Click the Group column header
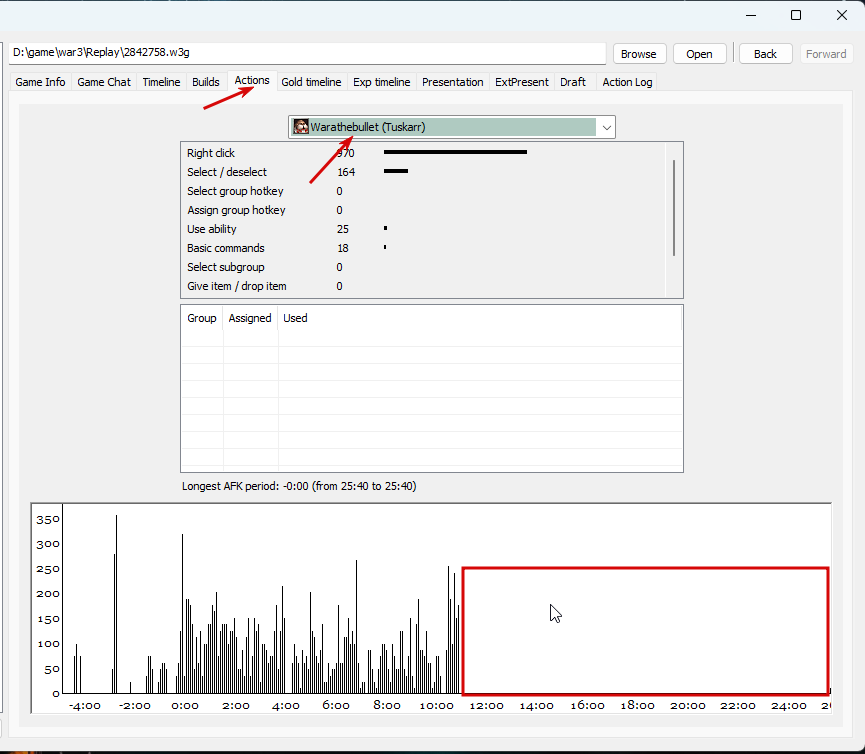Viewport: 865px width, 754px height. coord(201,318)
